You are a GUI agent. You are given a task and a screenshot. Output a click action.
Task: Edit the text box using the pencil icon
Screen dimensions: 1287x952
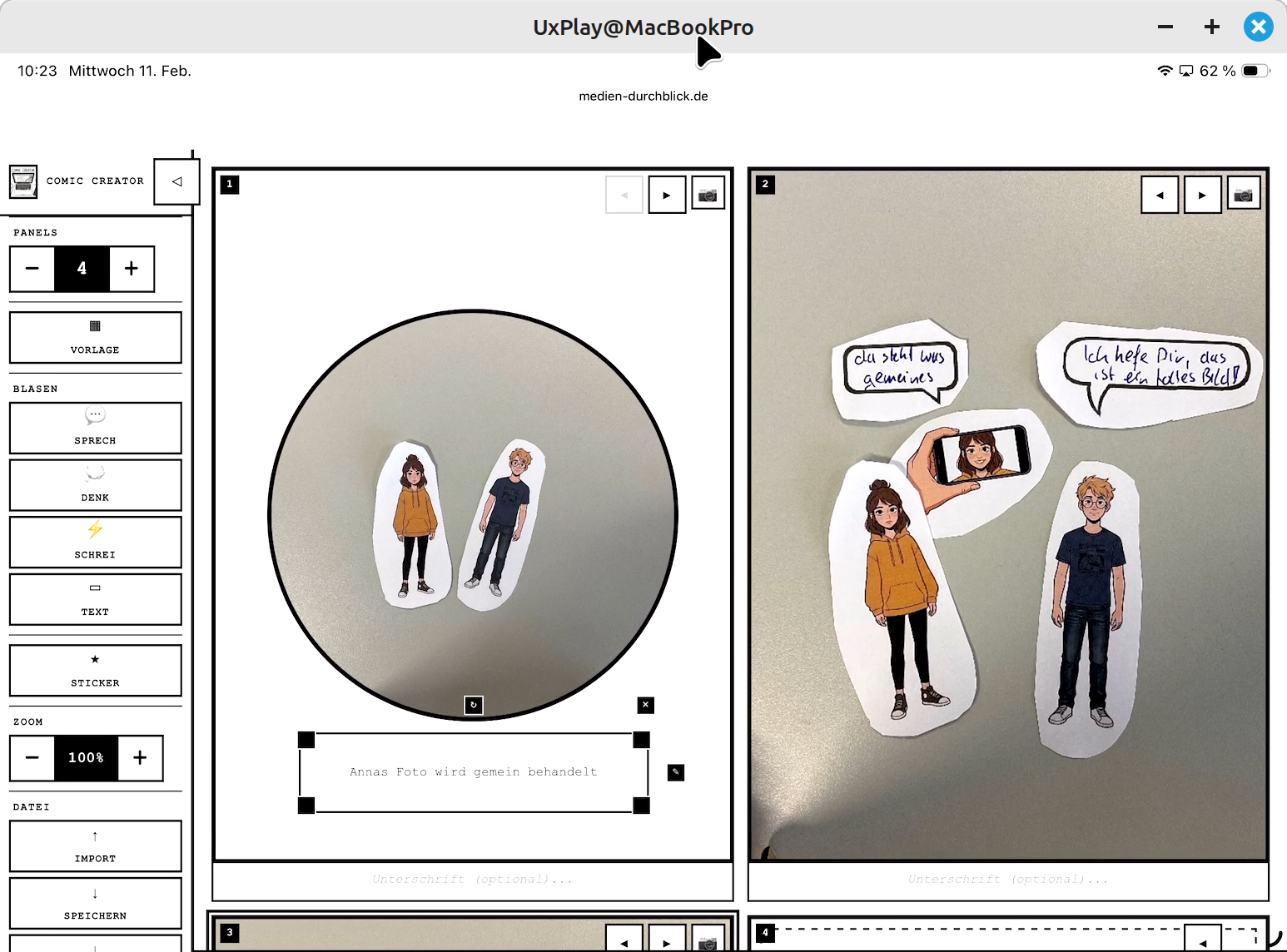[675, 772]
